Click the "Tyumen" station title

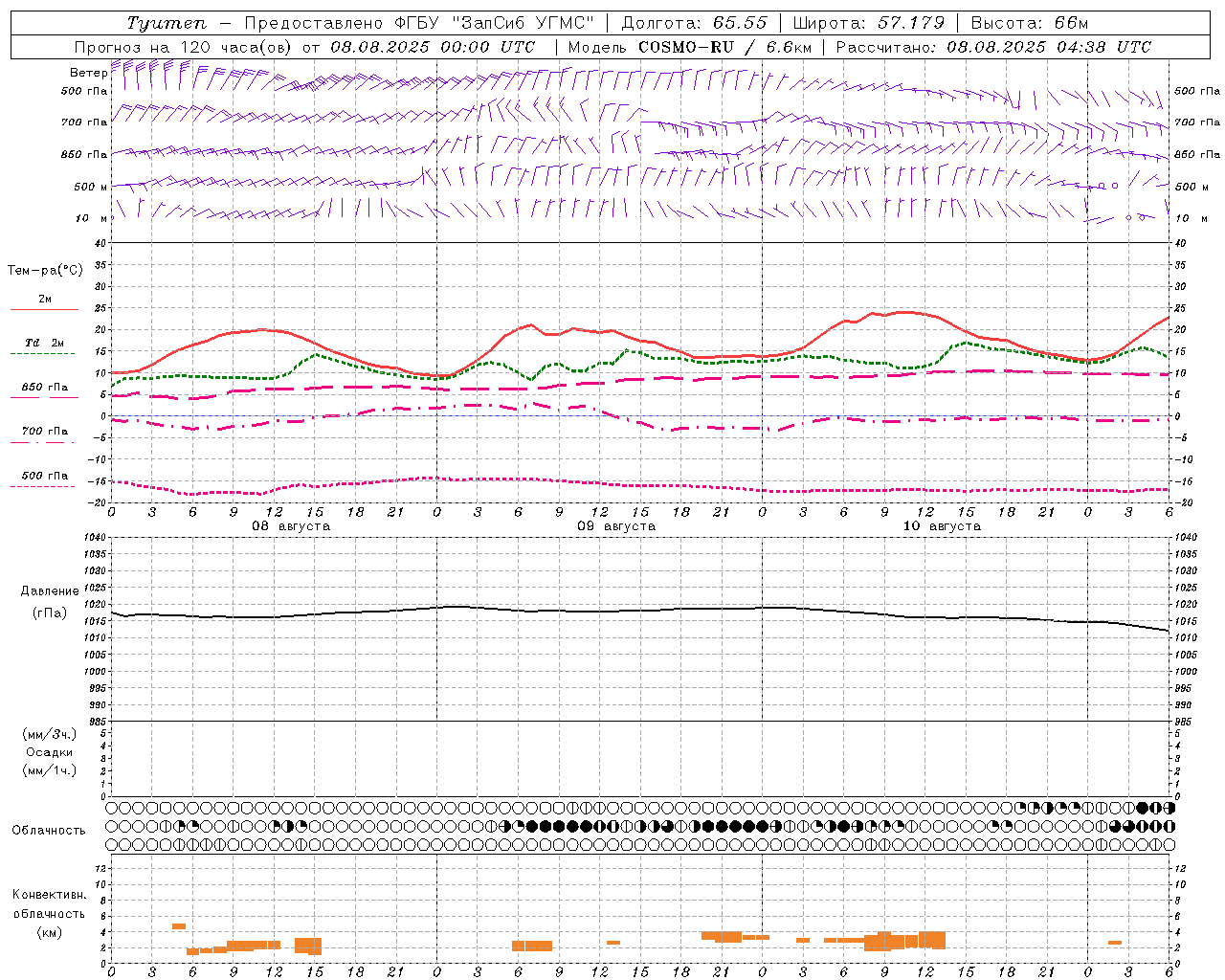167,23
